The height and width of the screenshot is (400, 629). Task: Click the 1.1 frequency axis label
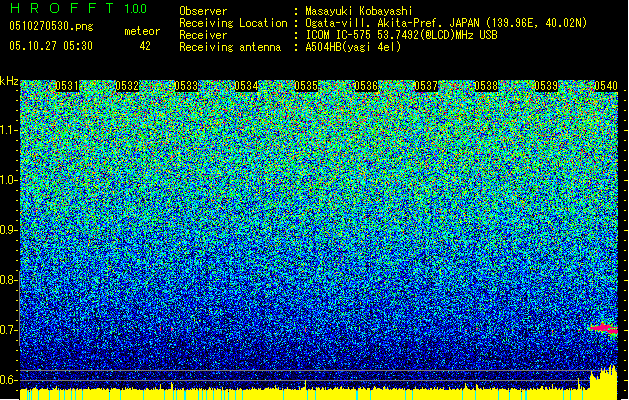(9, 130)
